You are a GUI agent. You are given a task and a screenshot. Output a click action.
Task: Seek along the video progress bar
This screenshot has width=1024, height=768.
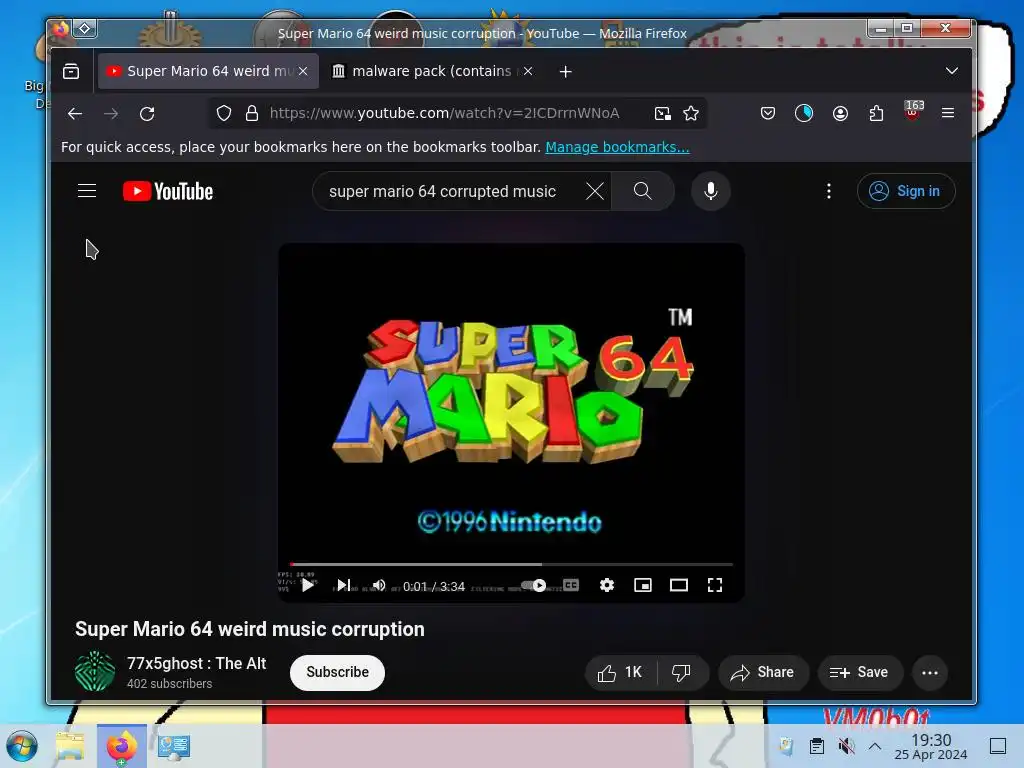pos(511,564)
